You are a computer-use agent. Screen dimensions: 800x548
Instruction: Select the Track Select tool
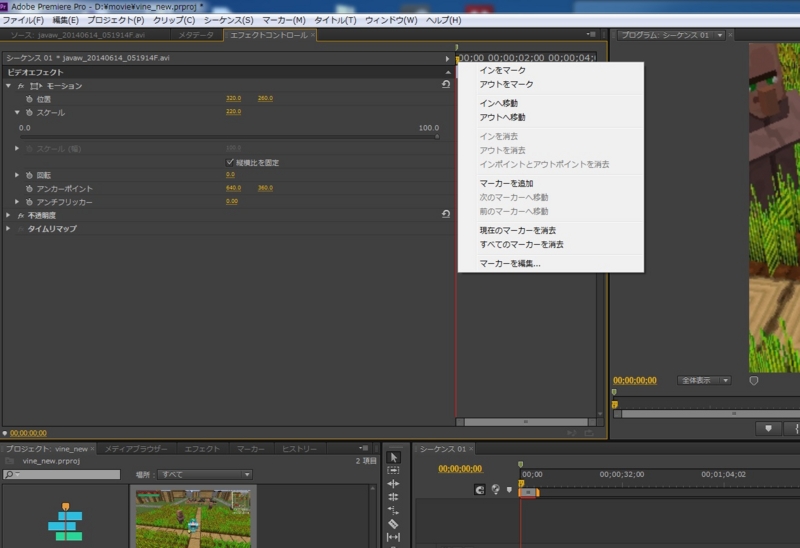(x=393, y=470)
